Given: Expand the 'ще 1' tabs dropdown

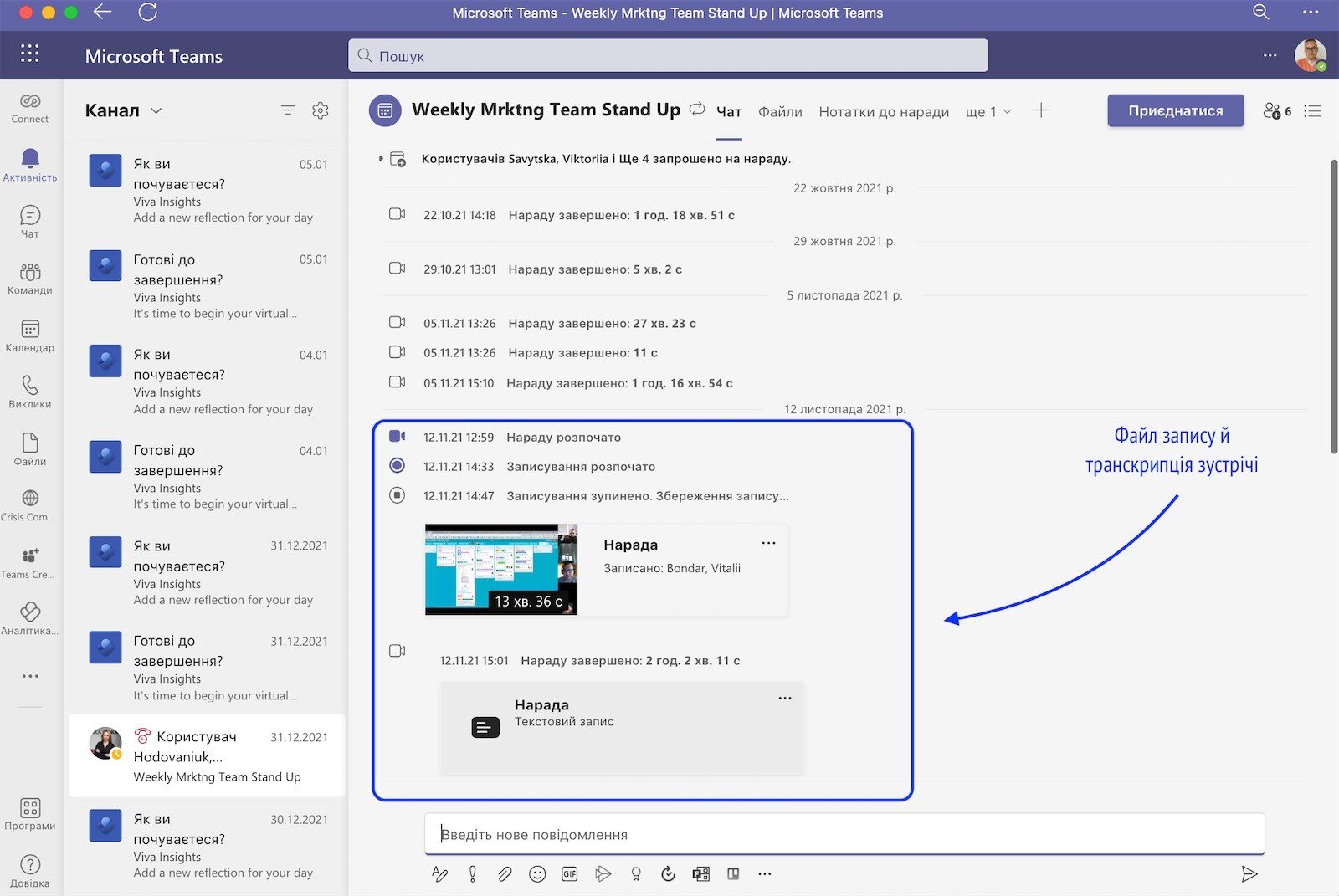Looking at the screenshot, I should [988, 111].
